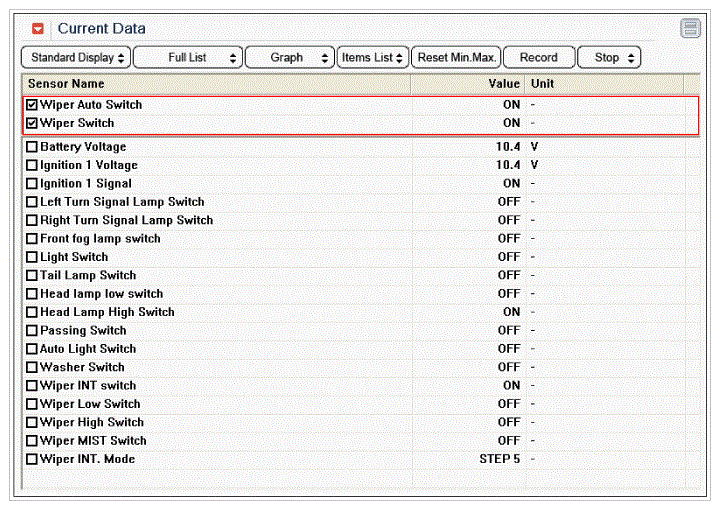Uncheck the Wiper Auto Switch checkbox
Viewport: 720px width, 510px height.
click(32, 105)
